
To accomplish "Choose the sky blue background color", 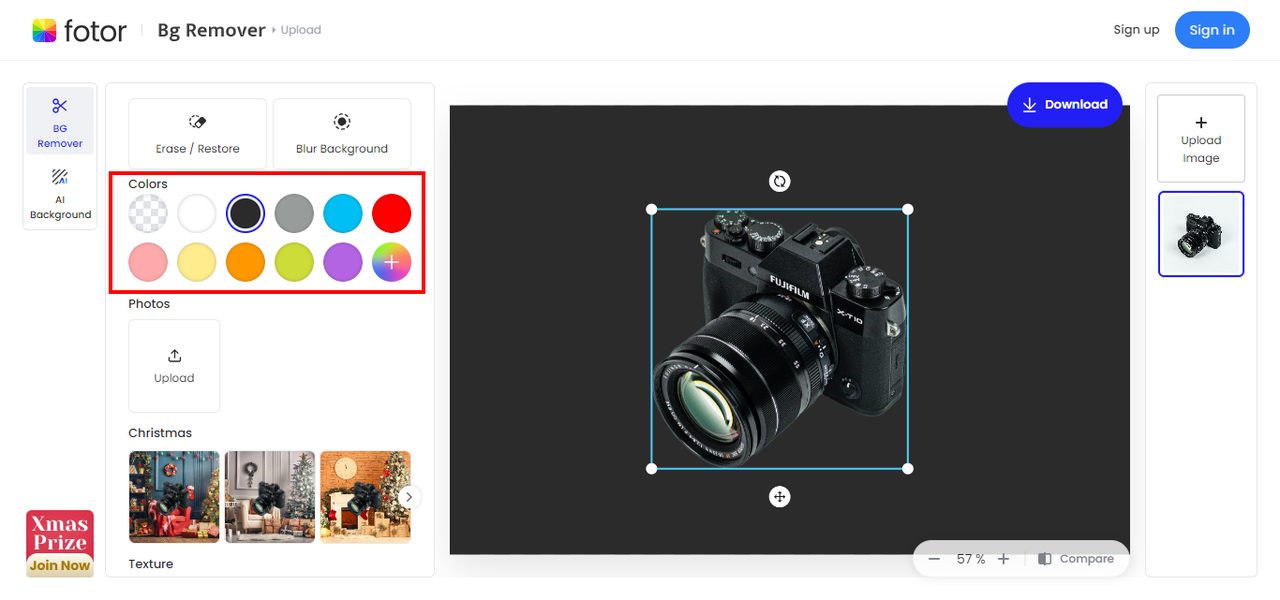I will pyautogui.click(x=343, y=213).
